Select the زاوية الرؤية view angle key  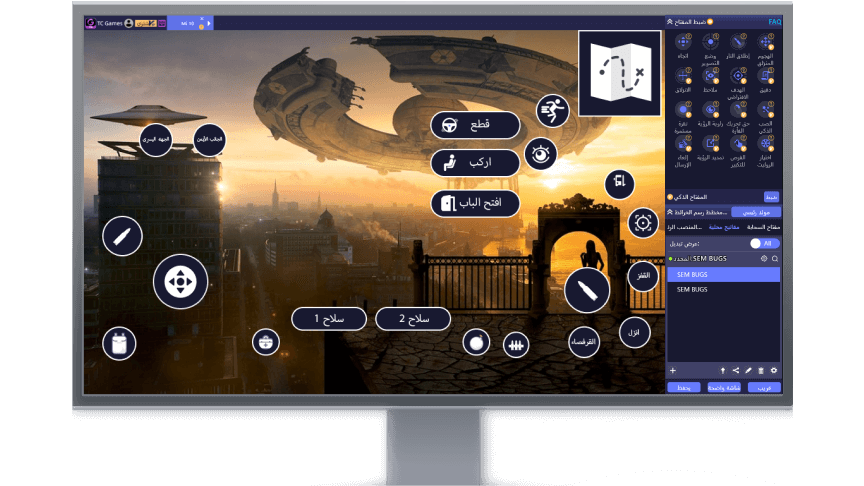pos(710,110)
